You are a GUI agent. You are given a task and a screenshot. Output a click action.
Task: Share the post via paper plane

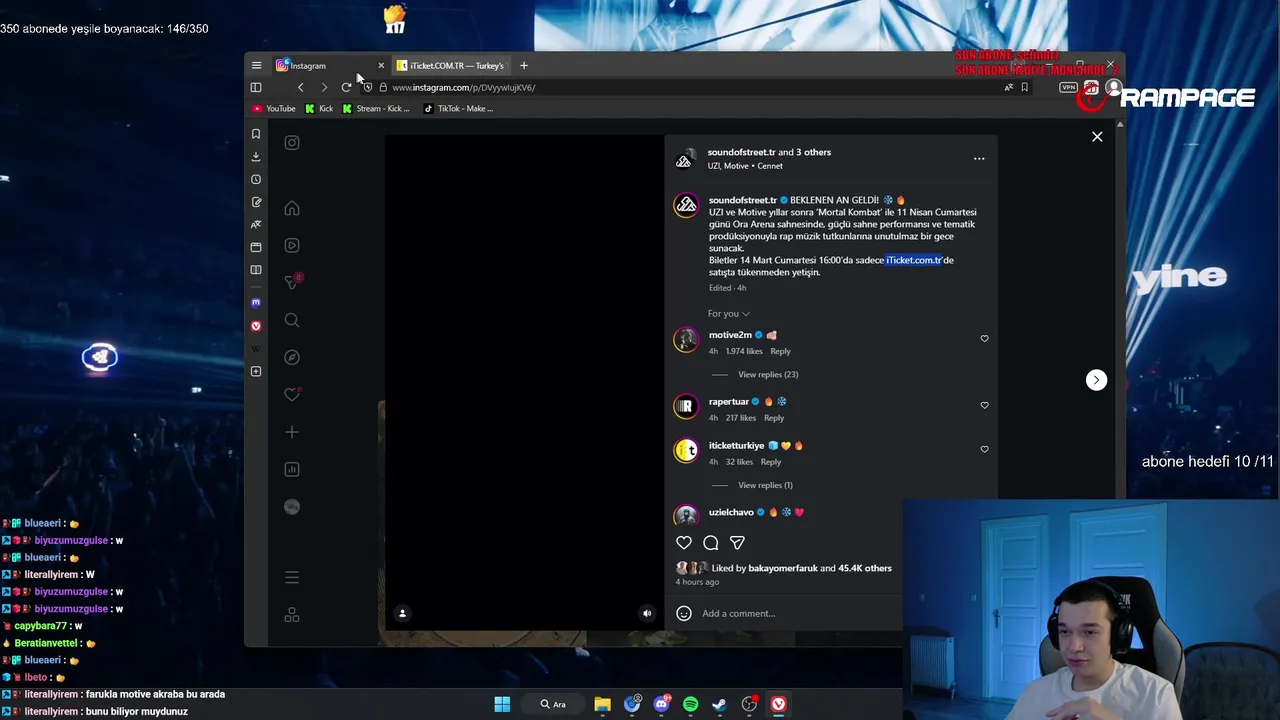(x=737, y=543)
